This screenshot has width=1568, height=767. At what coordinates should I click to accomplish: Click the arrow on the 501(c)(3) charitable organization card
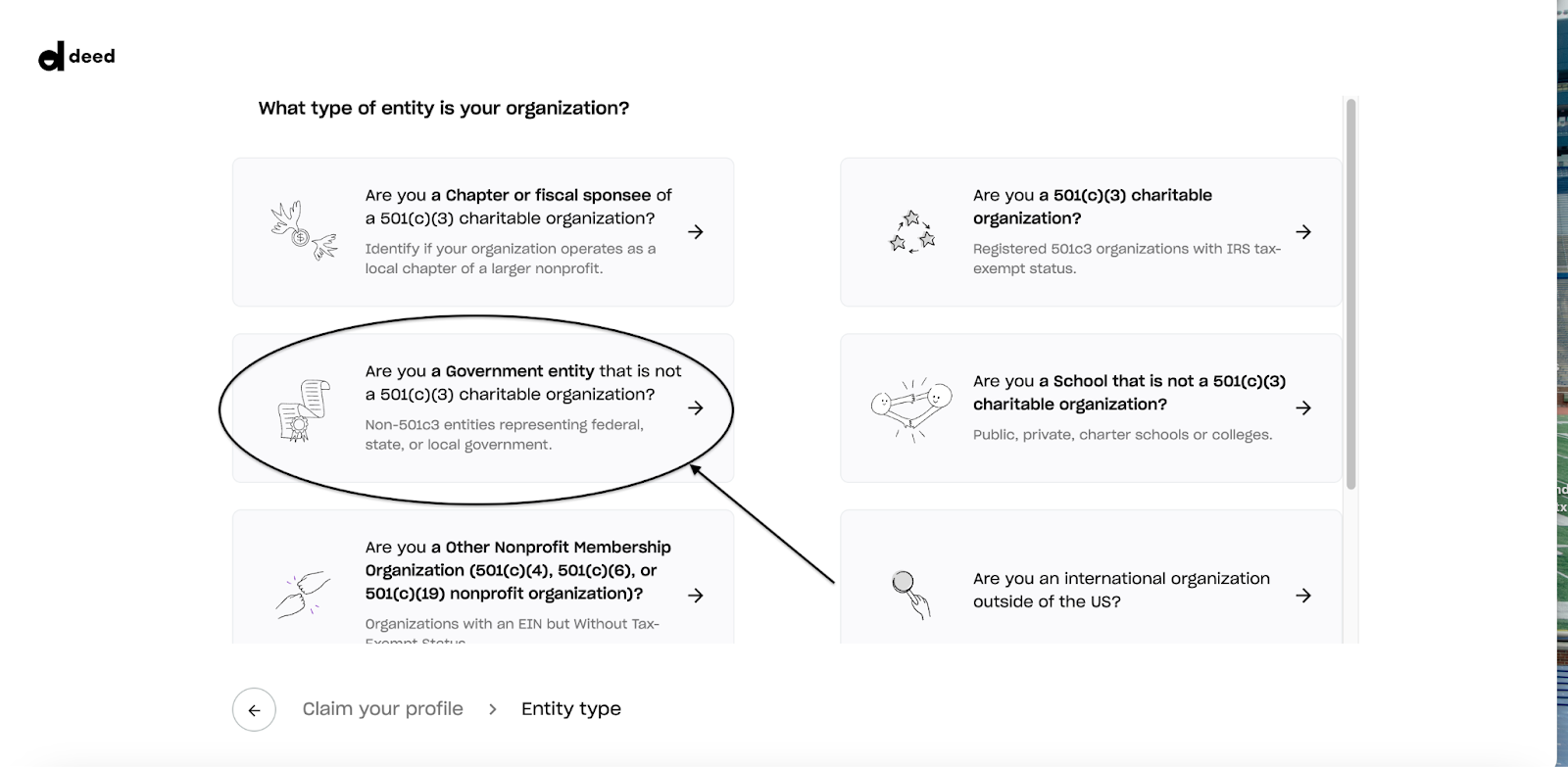tap(1304, 232)
